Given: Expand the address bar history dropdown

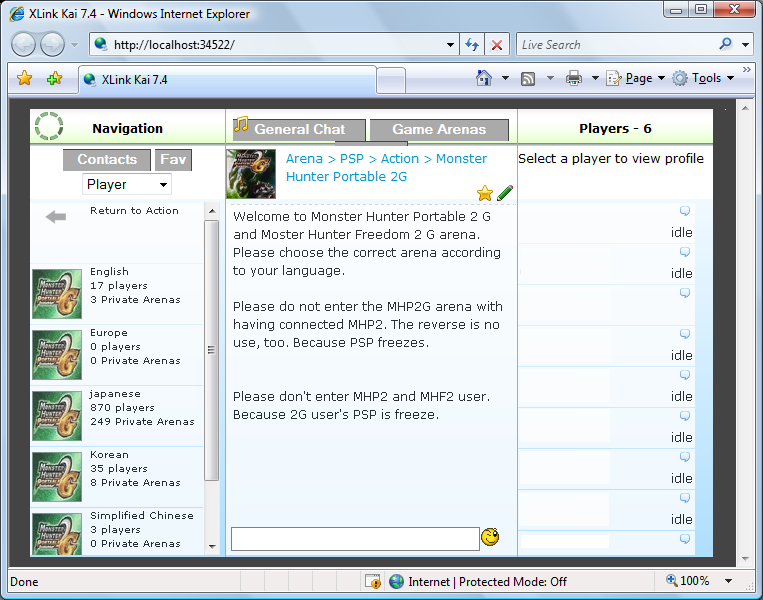Looking at the screenshot, I should [x=451, y=45].
